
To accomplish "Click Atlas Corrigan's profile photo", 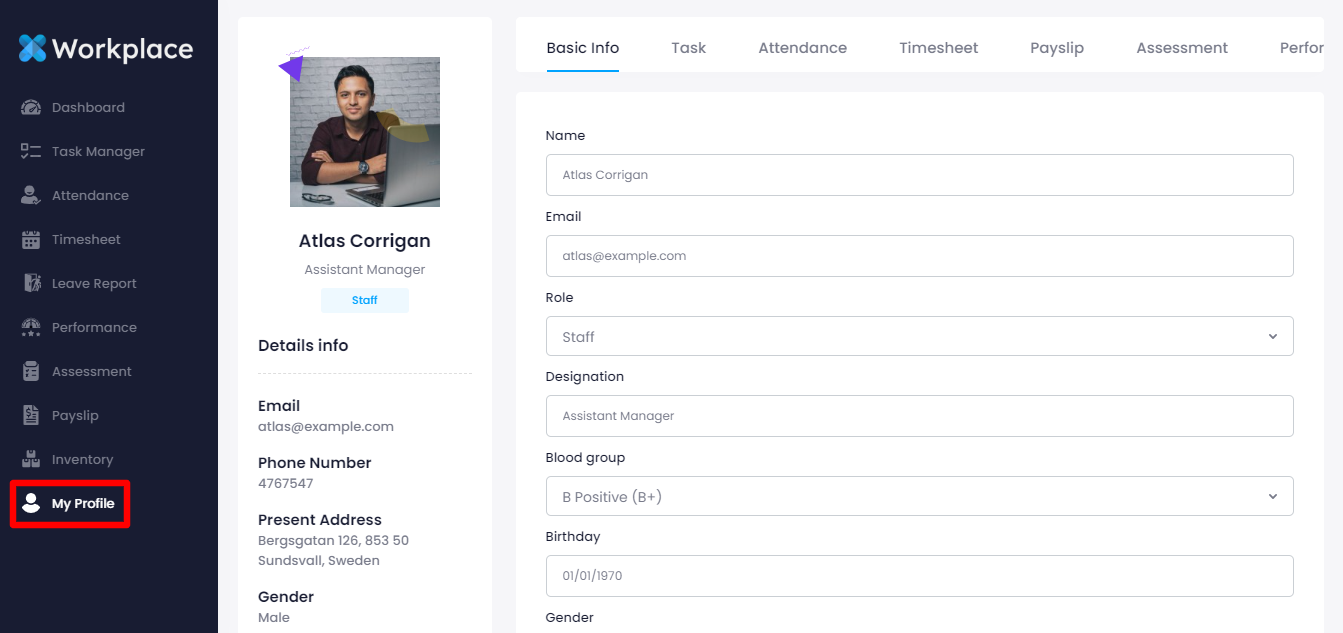I will click(365, 132).
